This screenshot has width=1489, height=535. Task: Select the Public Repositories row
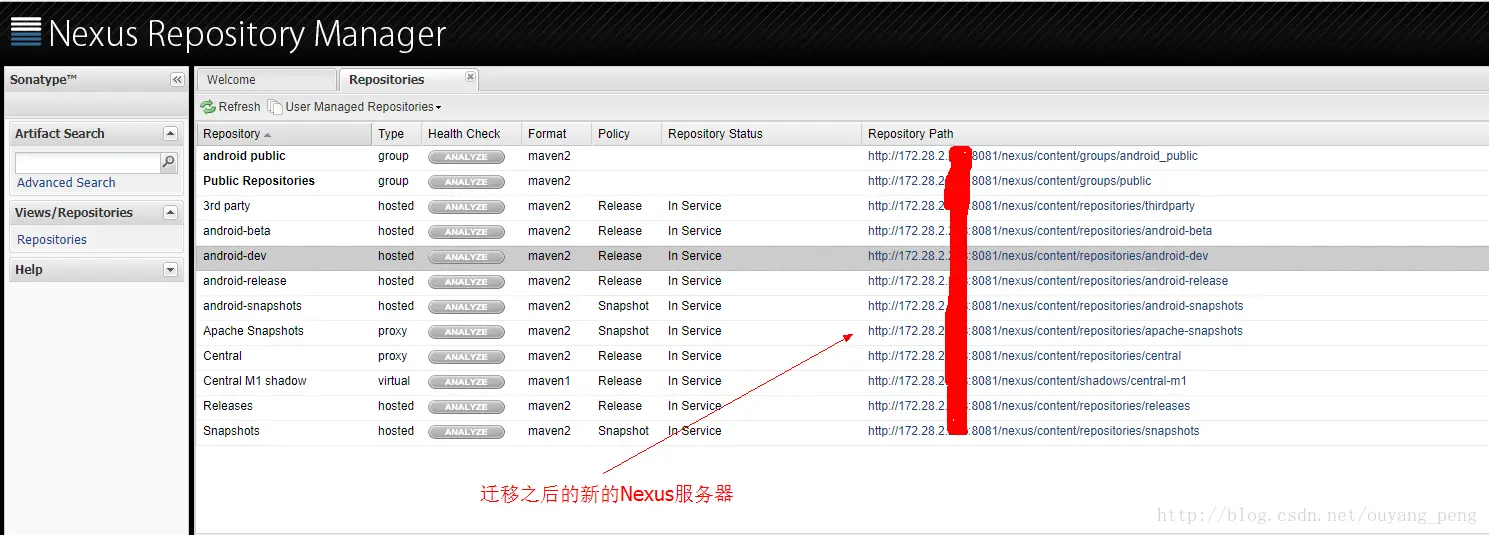pyautogui.click(x=842, y=181)
